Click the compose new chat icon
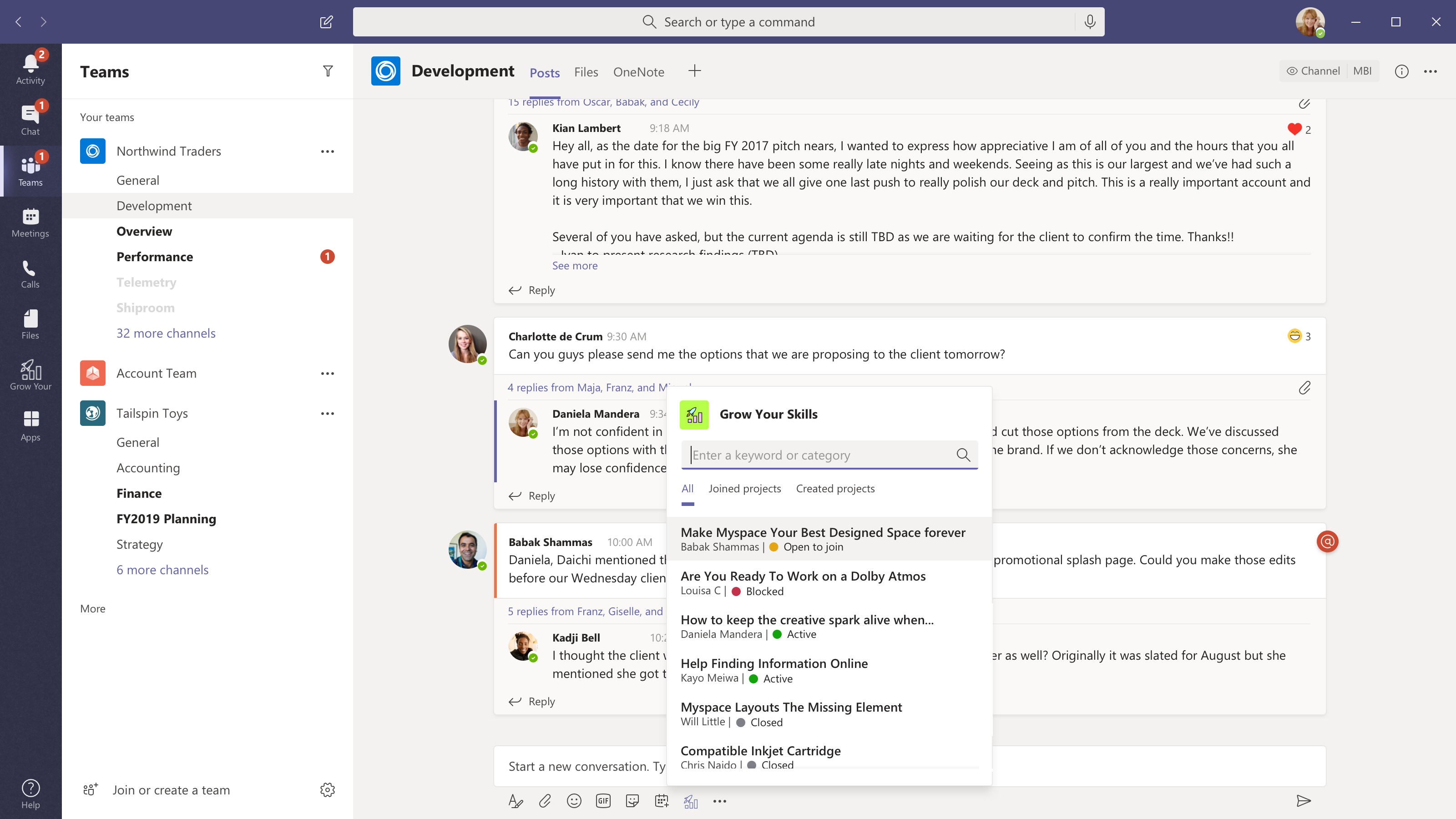1456x819 pixels. pyautogui.click(x=326, y=22)
